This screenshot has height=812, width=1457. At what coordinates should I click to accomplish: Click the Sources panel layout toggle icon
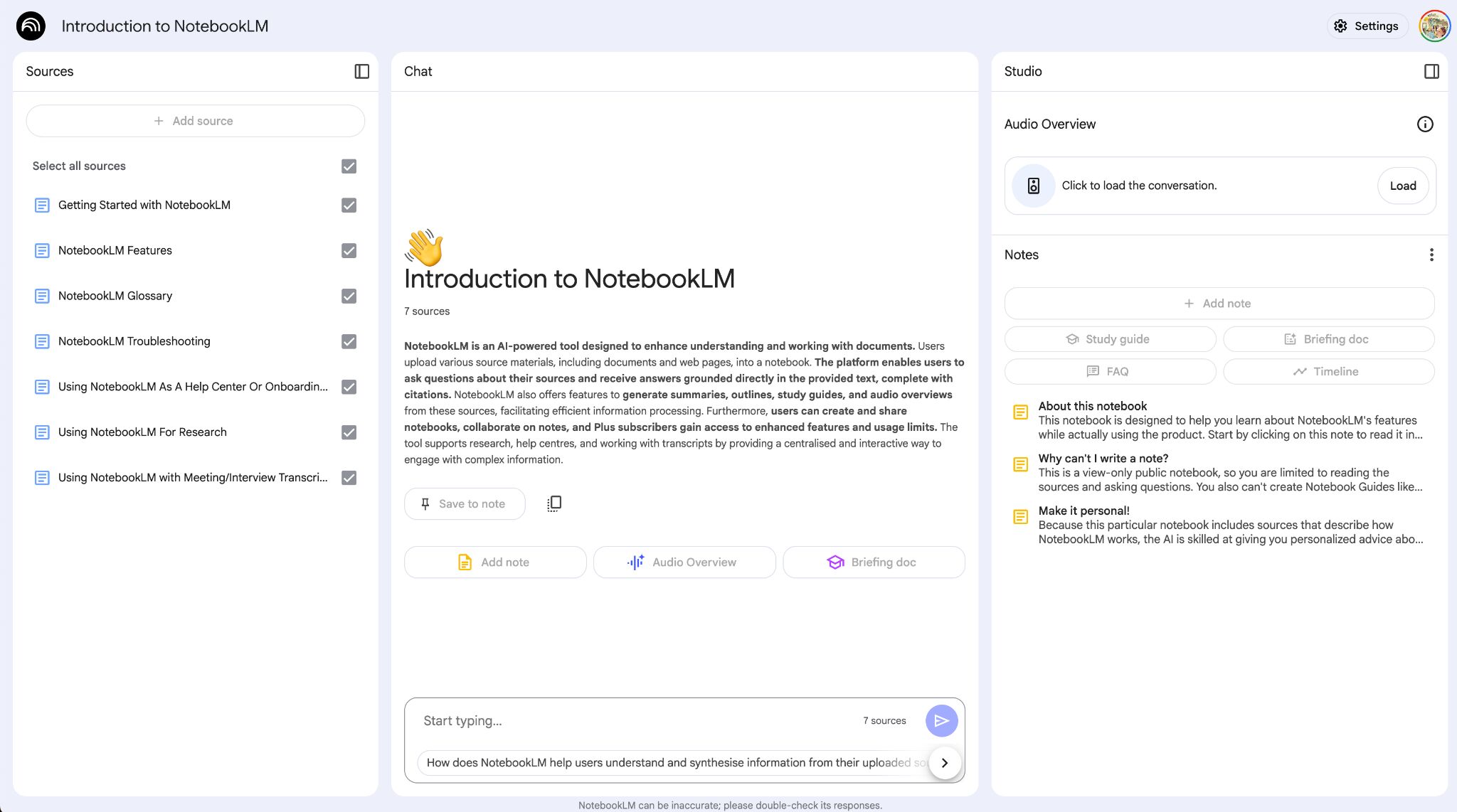361,71
